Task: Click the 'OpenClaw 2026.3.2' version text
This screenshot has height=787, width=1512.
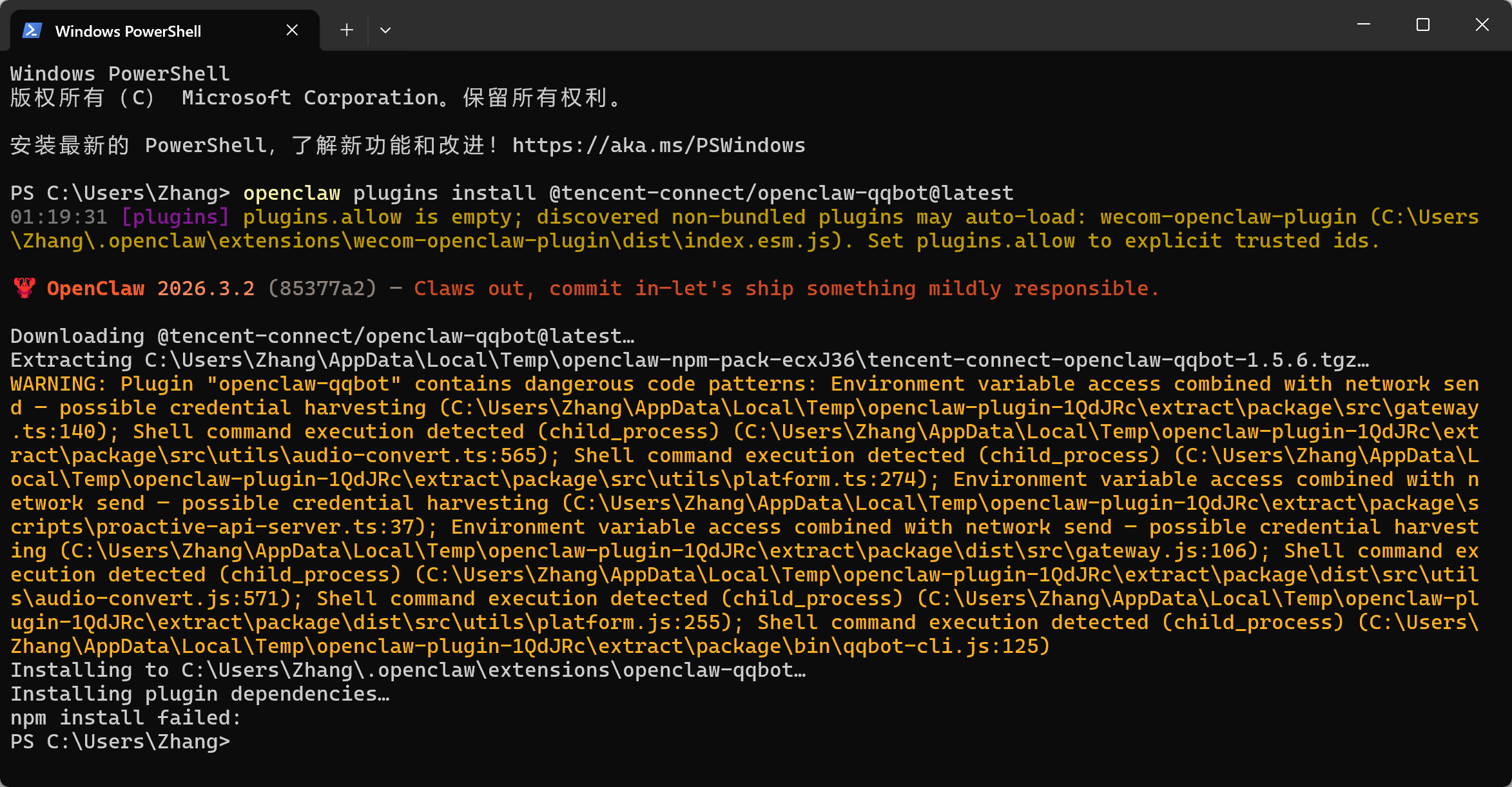Action: pos(150,289)
